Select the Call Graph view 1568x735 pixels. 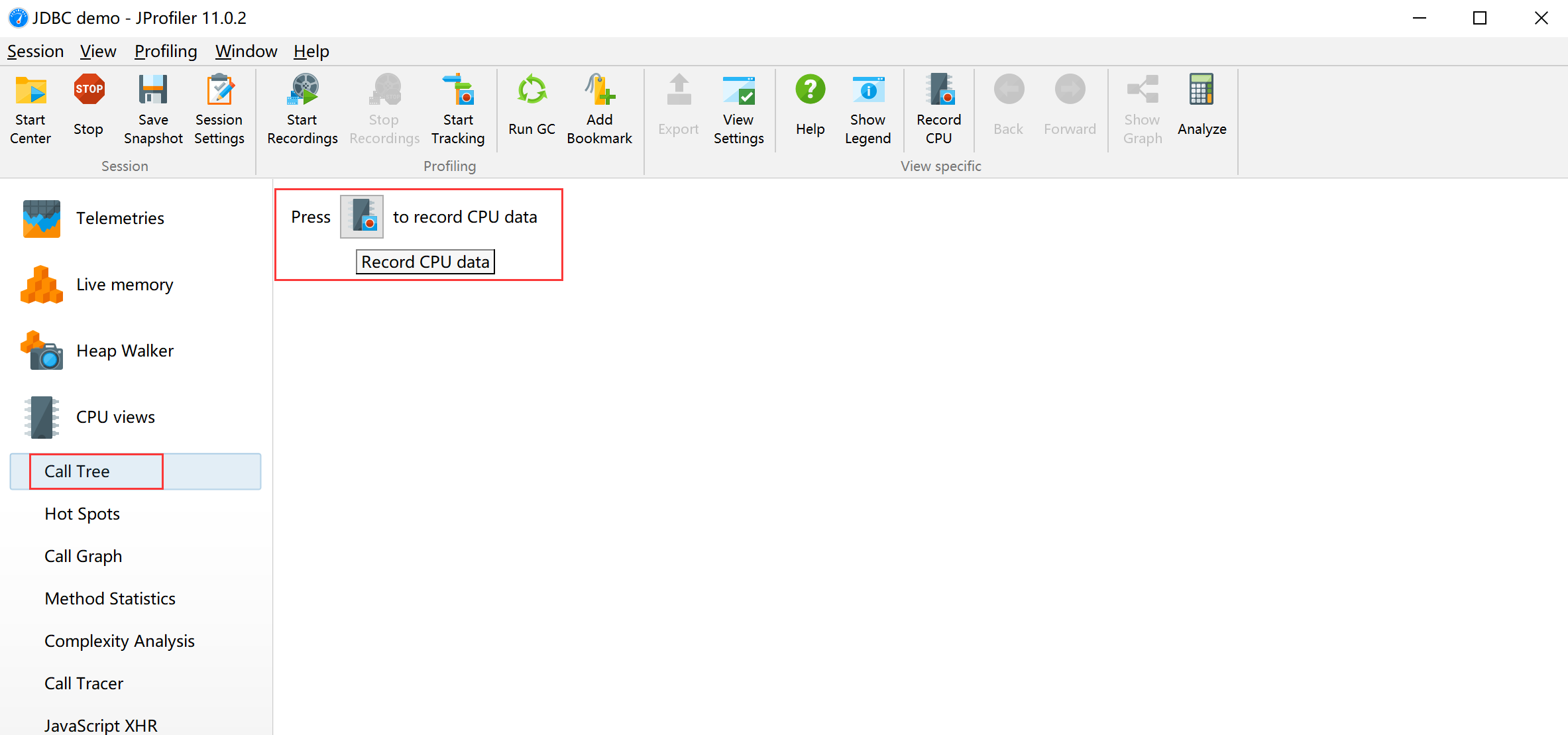tap(84, 557)
